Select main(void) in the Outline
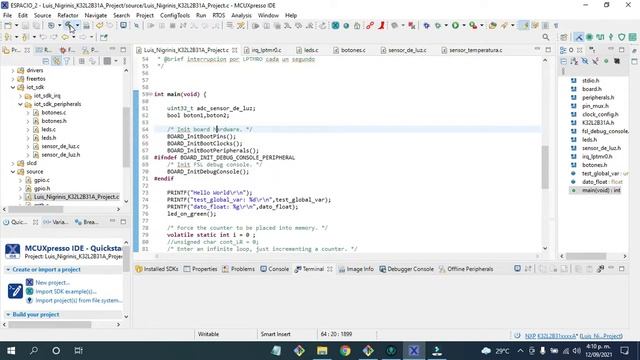 click(x=601, y=190)
